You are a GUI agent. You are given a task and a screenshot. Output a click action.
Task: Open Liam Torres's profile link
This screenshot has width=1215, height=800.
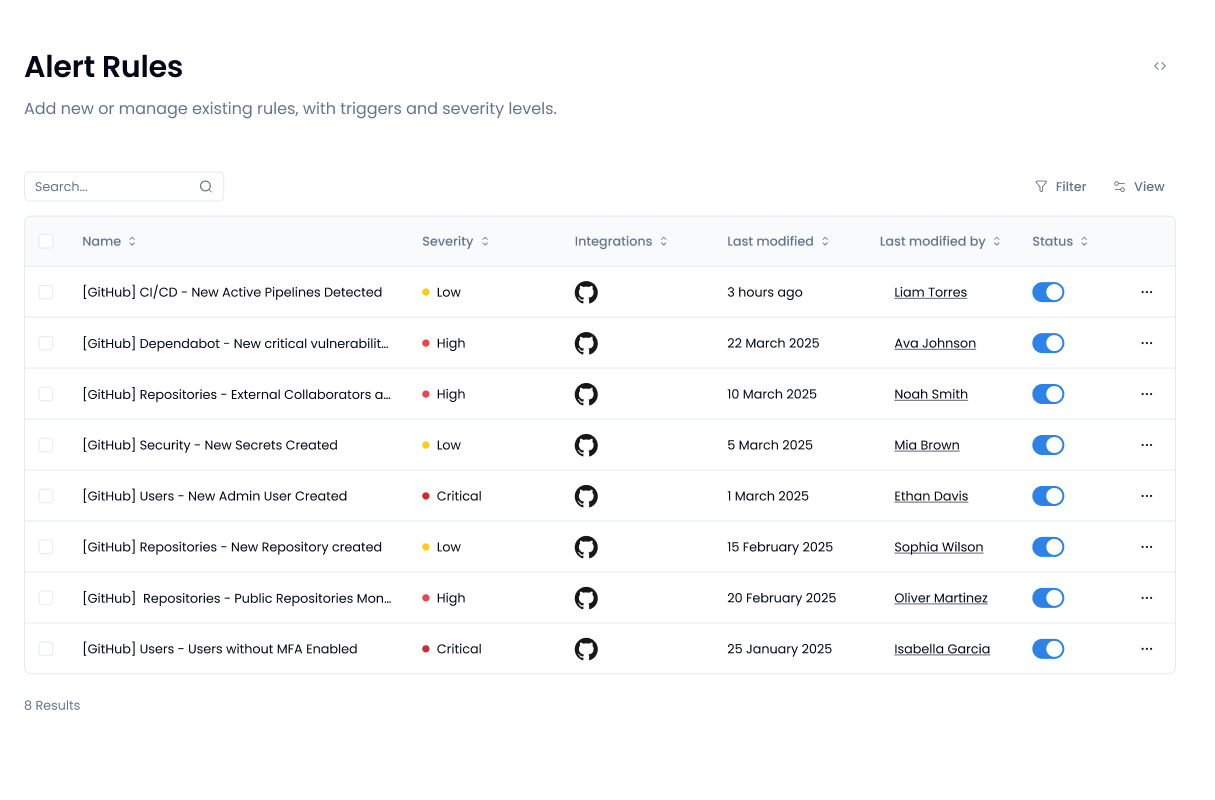(x=930, y=292)
